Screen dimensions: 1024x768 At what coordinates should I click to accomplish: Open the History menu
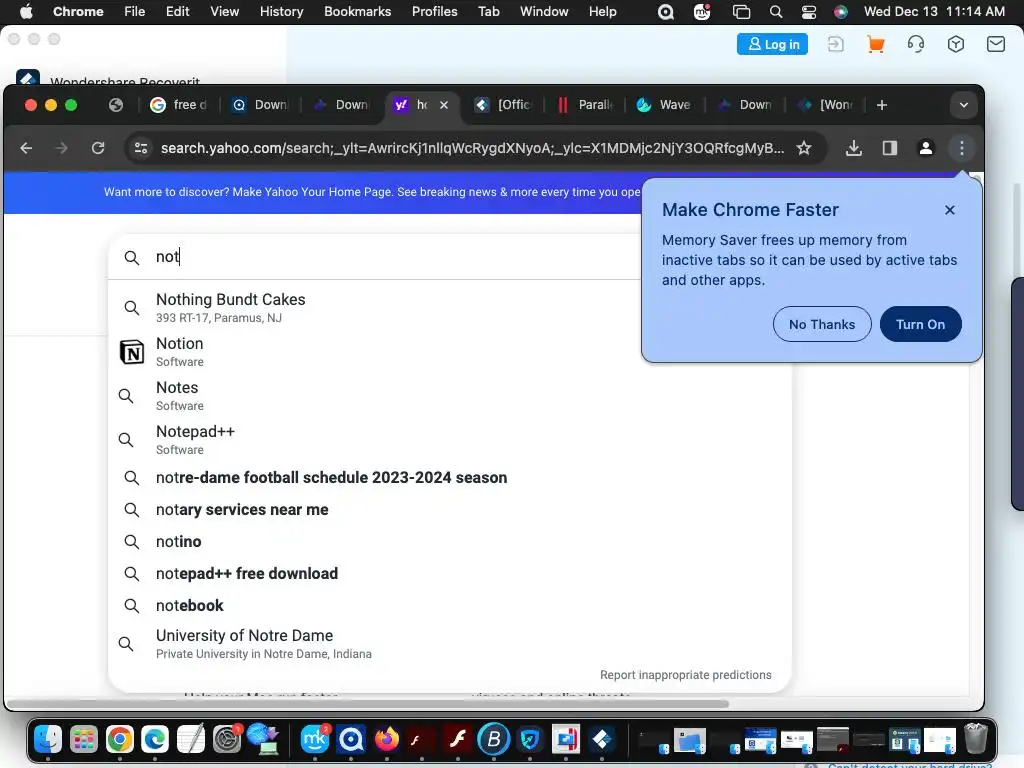coord(281,12)
